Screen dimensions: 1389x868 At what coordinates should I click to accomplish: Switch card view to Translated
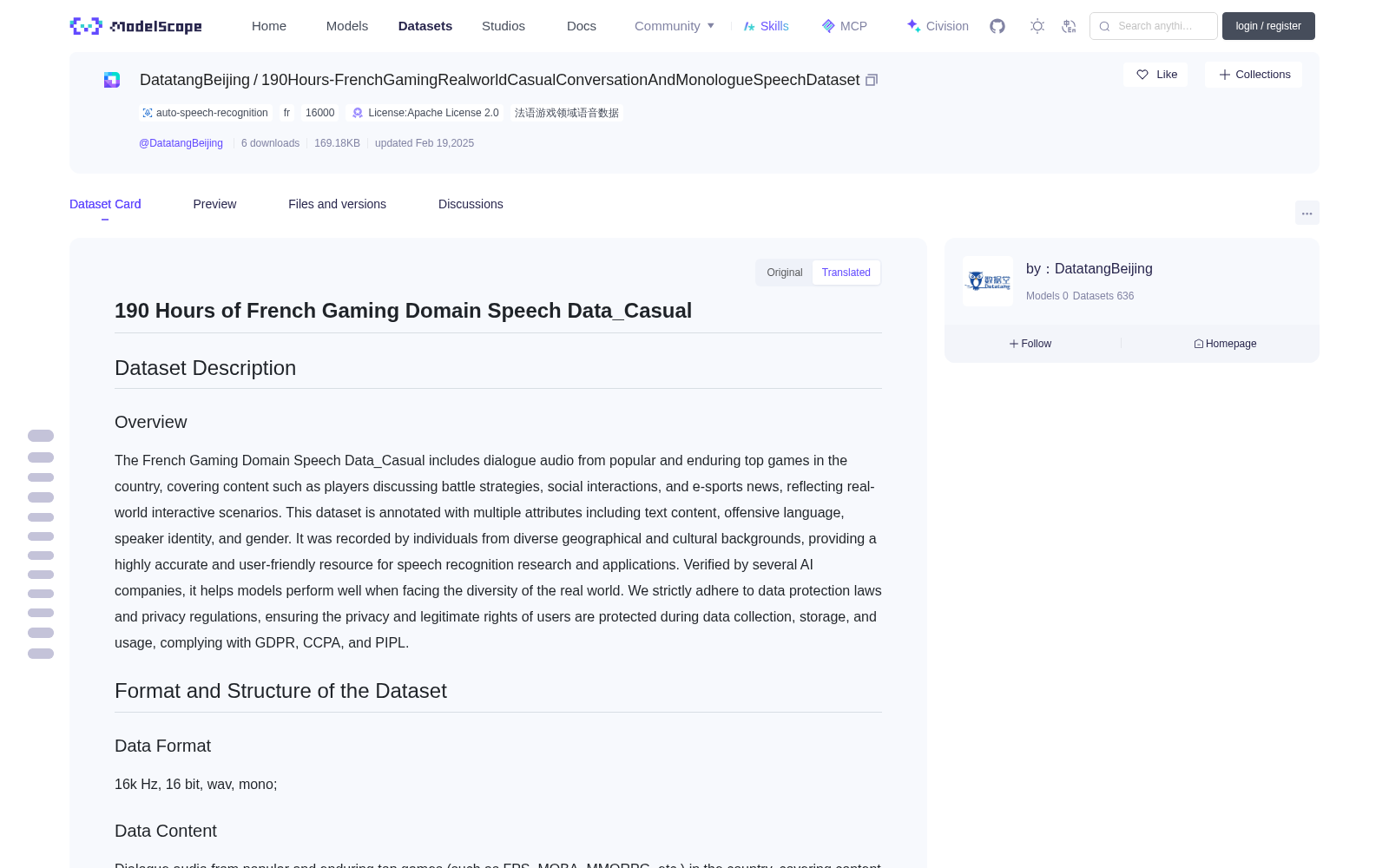tap(846, 273)
